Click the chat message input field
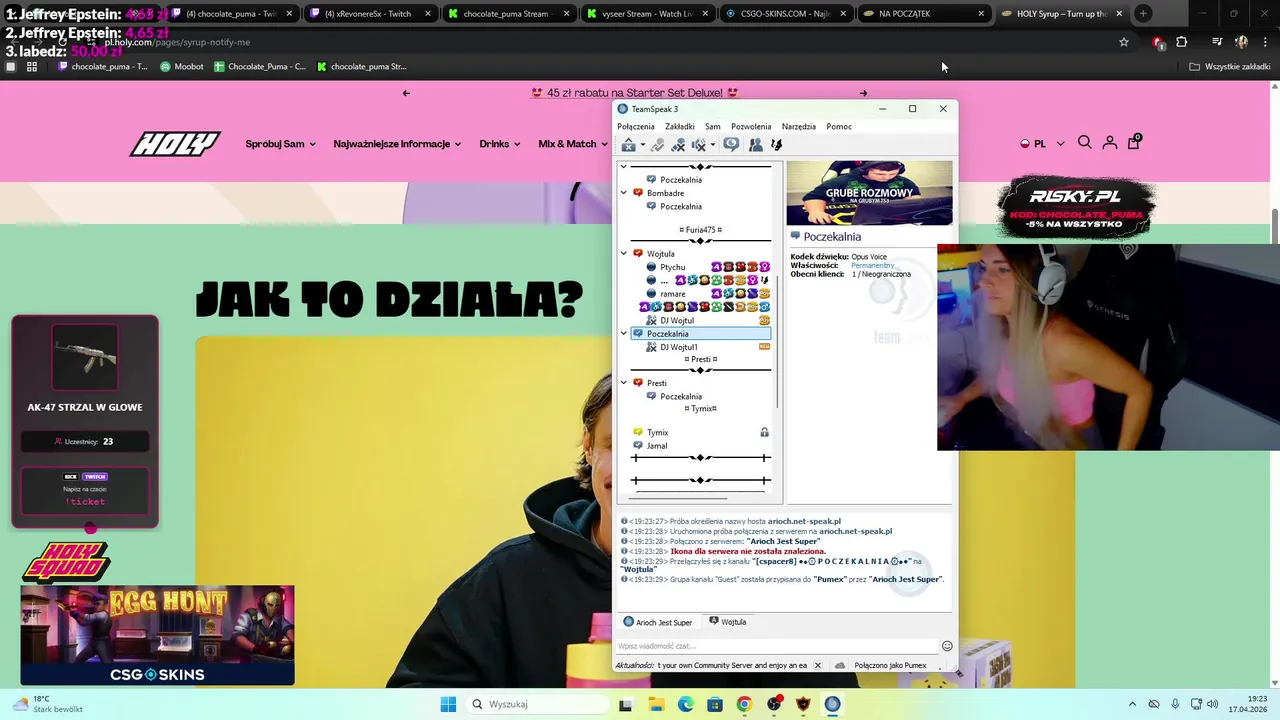1280x720 pixels. [x=776, y=646]
